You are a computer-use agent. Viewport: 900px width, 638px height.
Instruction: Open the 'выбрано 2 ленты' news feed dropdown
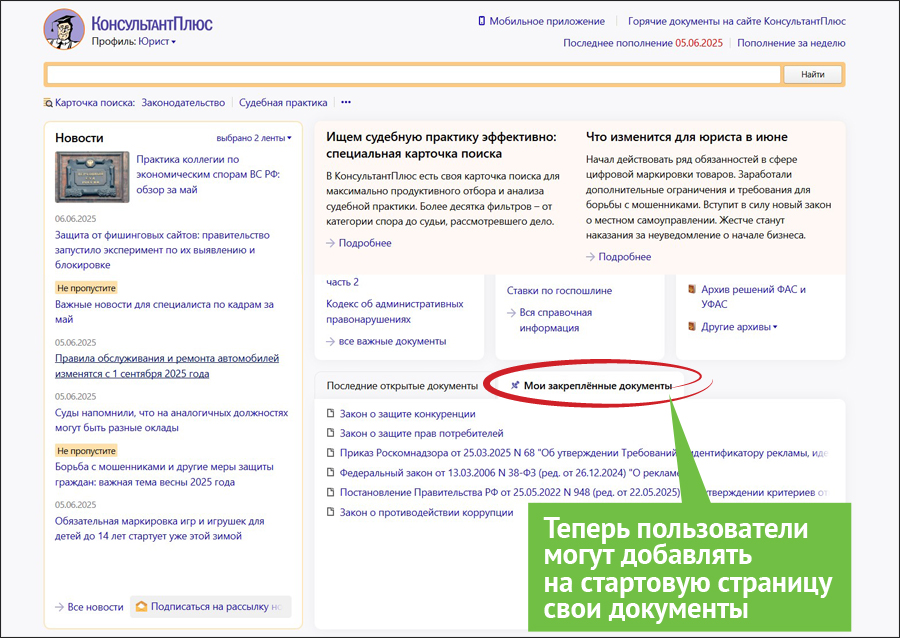[254, 138]
